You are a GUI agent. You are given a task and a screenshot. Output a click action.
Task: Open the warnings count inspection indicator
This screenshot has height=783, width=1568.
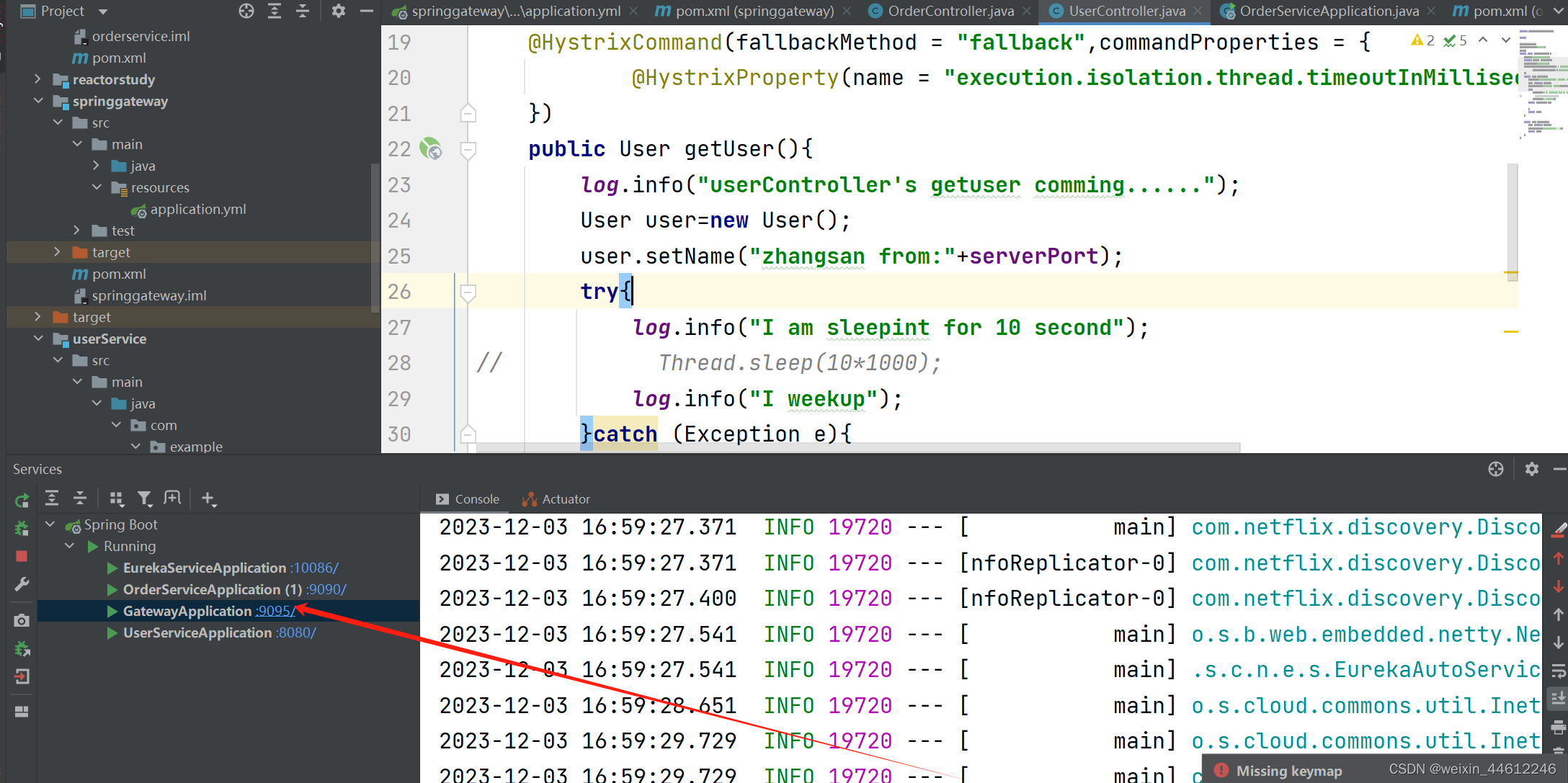(1423, 40)
